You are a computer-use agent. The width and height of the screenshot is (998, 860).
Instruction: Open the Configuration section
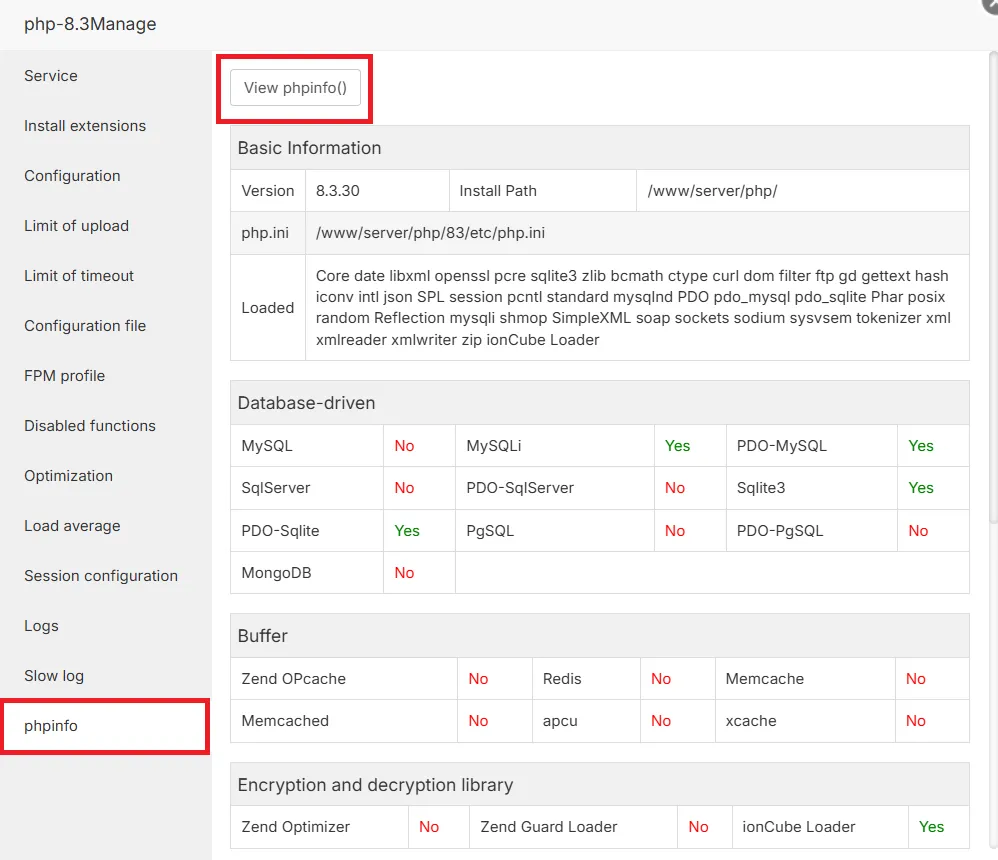coord(72,176)
